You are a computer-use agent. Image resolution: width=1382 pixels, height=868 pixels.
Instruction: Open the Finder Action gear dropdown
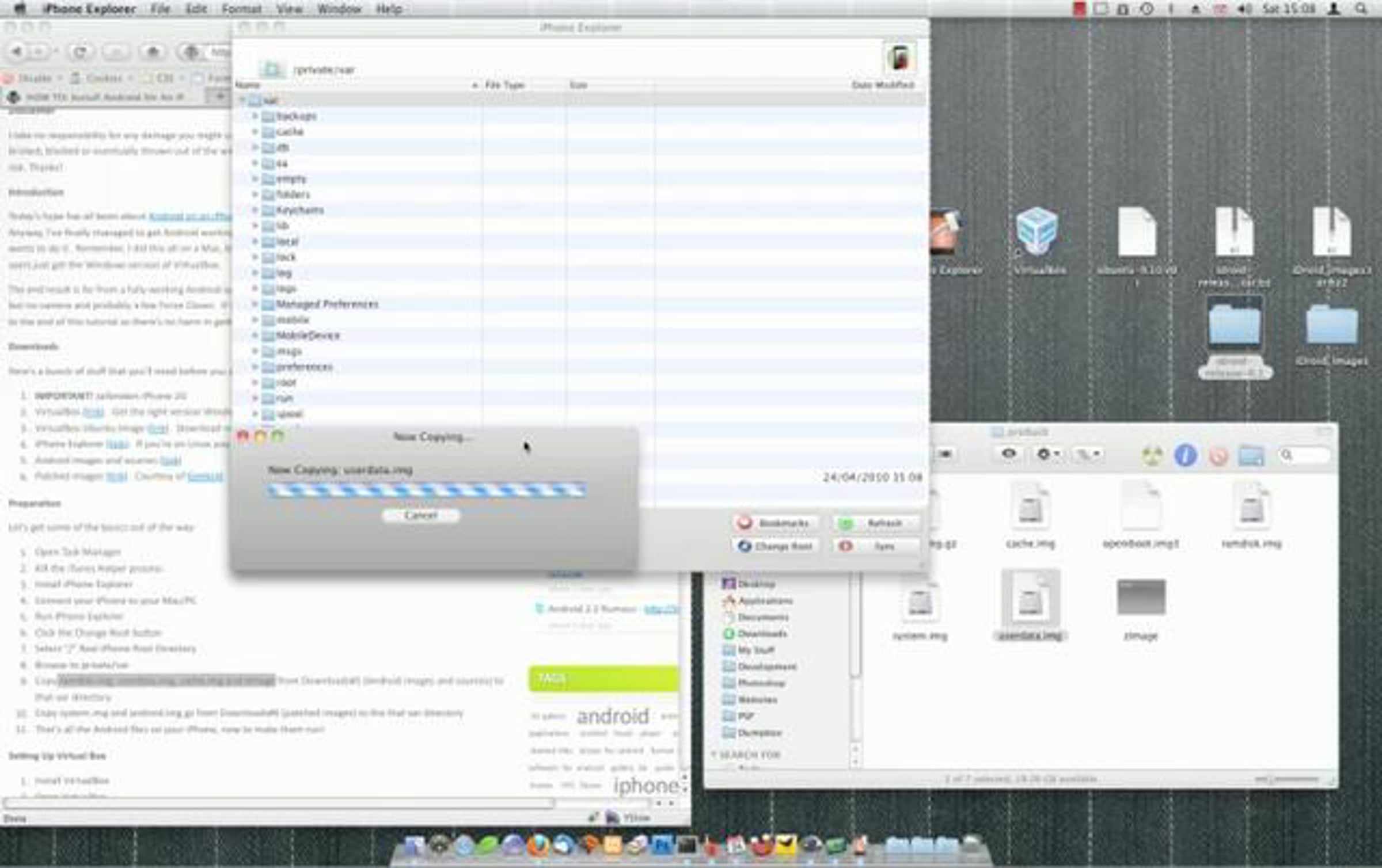[x=1047, y=454]
